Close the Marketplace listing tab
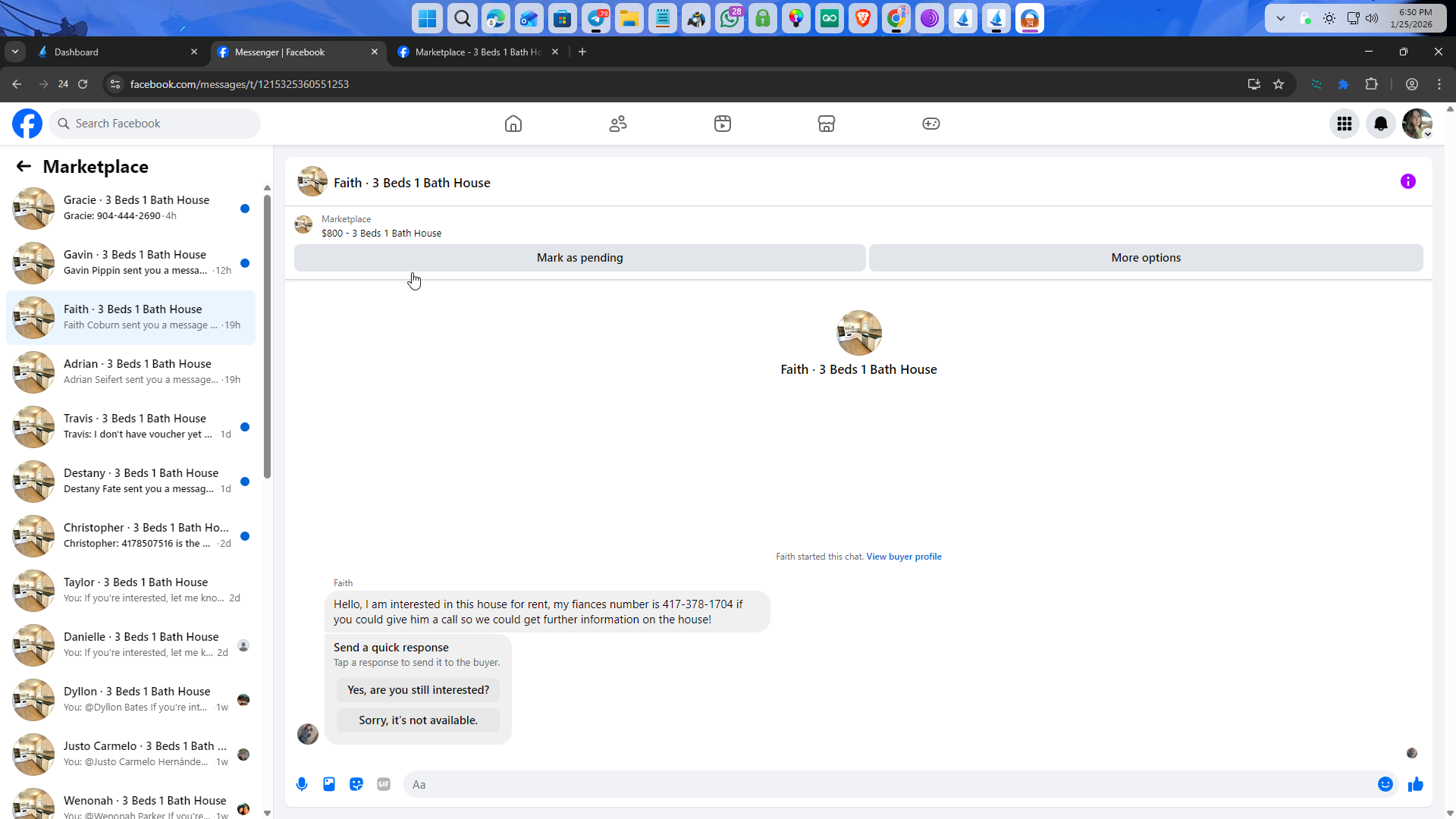 555,52
